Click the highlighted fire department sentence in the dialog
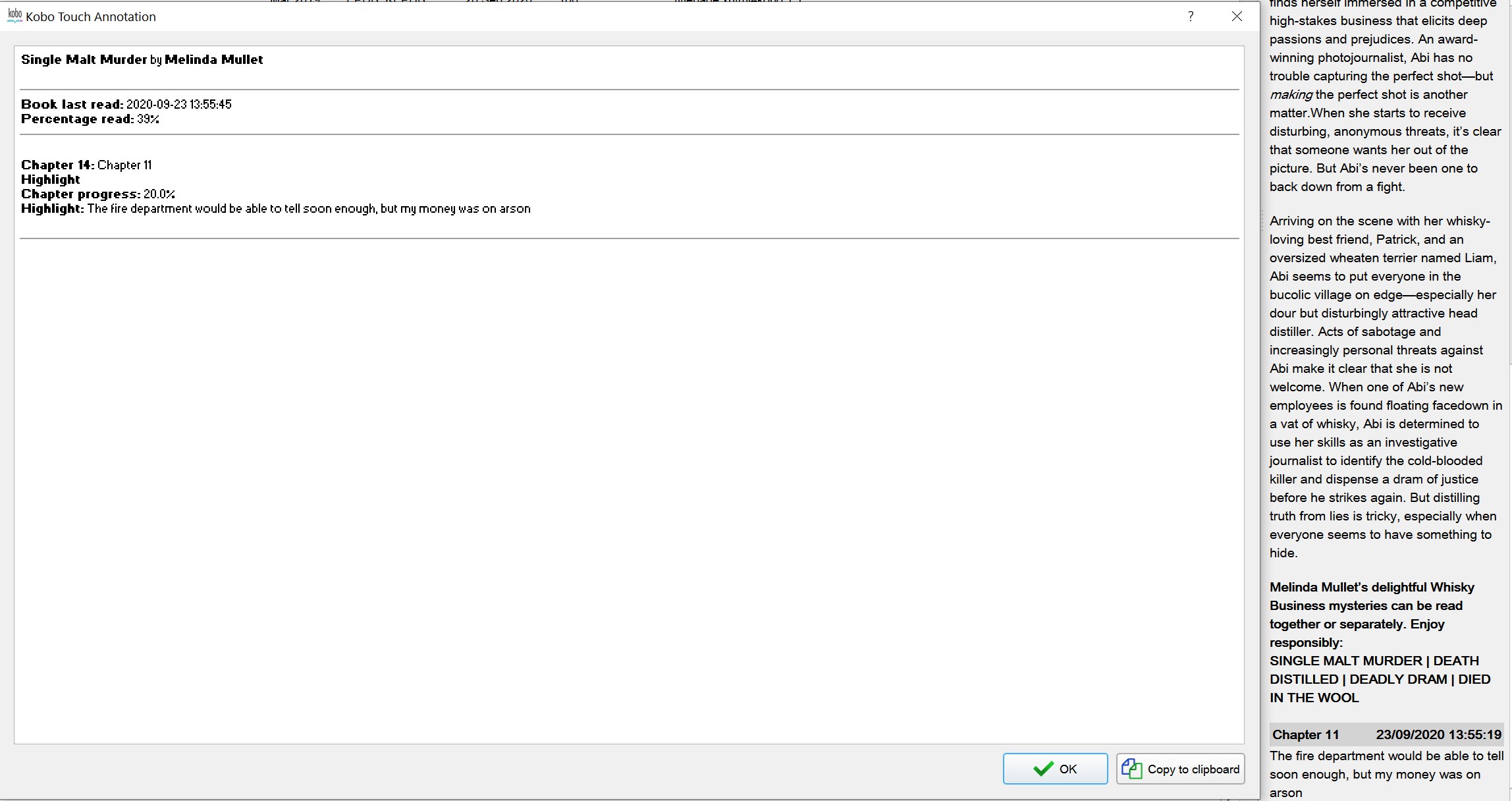Viewport: 1512px width, 801px height. 308,208
